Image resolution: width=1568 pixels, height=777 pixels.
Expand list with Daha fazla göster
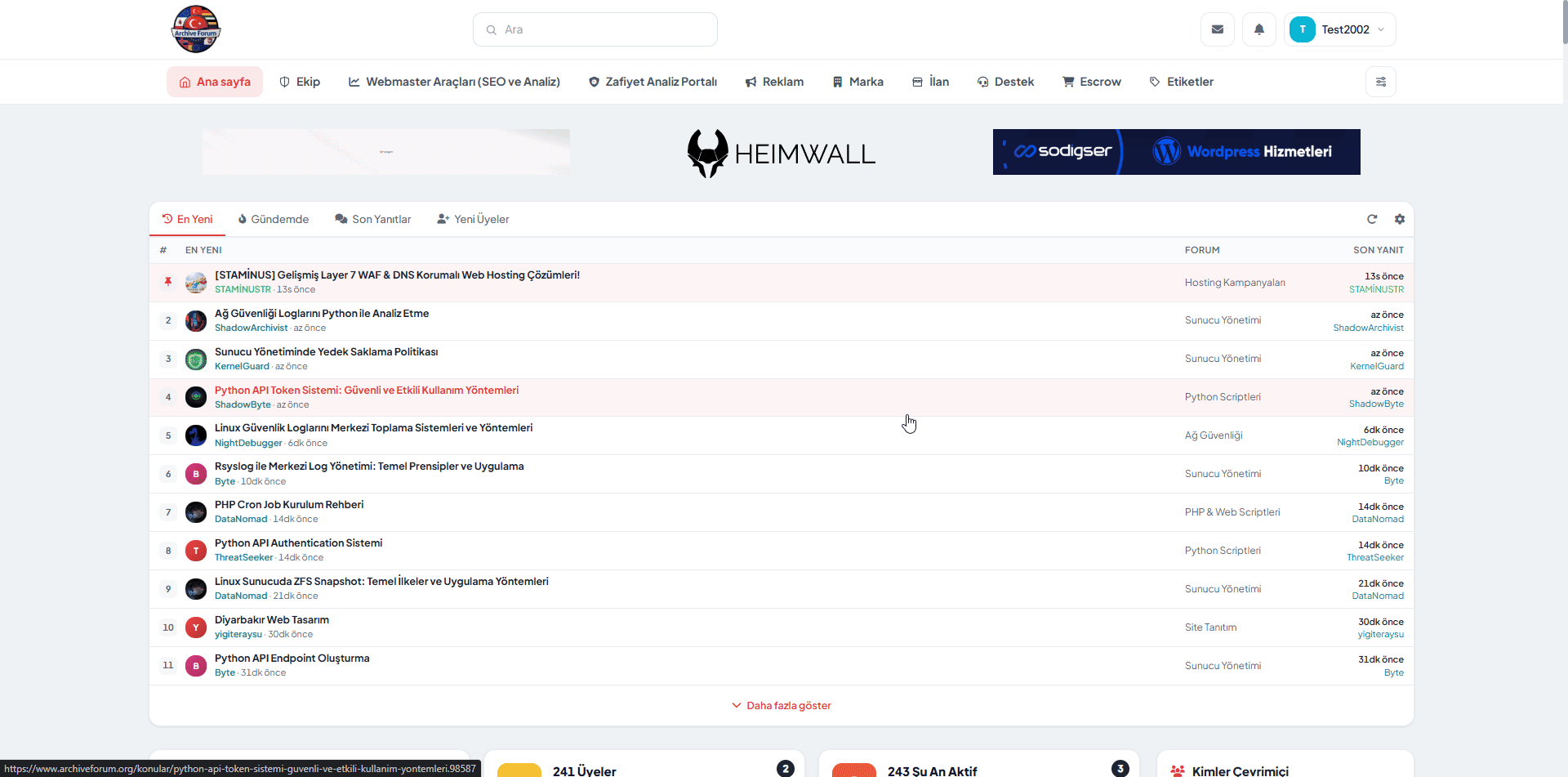point(782,705)
